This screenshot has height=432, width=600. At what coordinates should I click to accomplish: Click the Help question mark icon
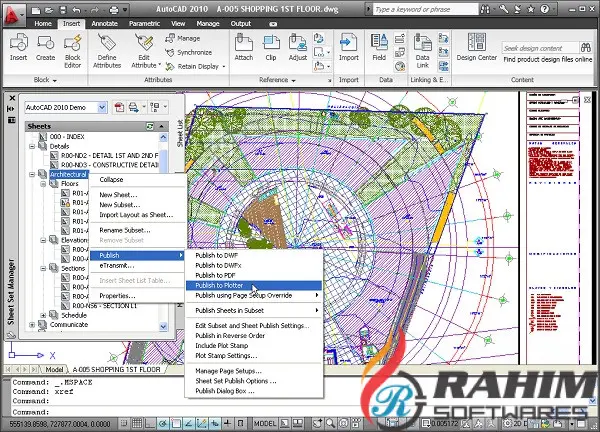pos(545,10)
